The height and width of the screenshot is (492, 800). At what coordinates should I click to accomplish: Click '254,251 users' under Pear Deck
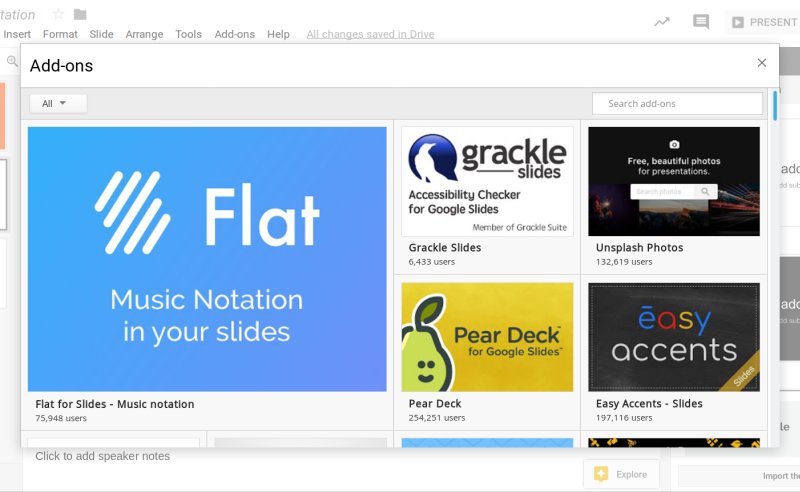coord(437,417)
